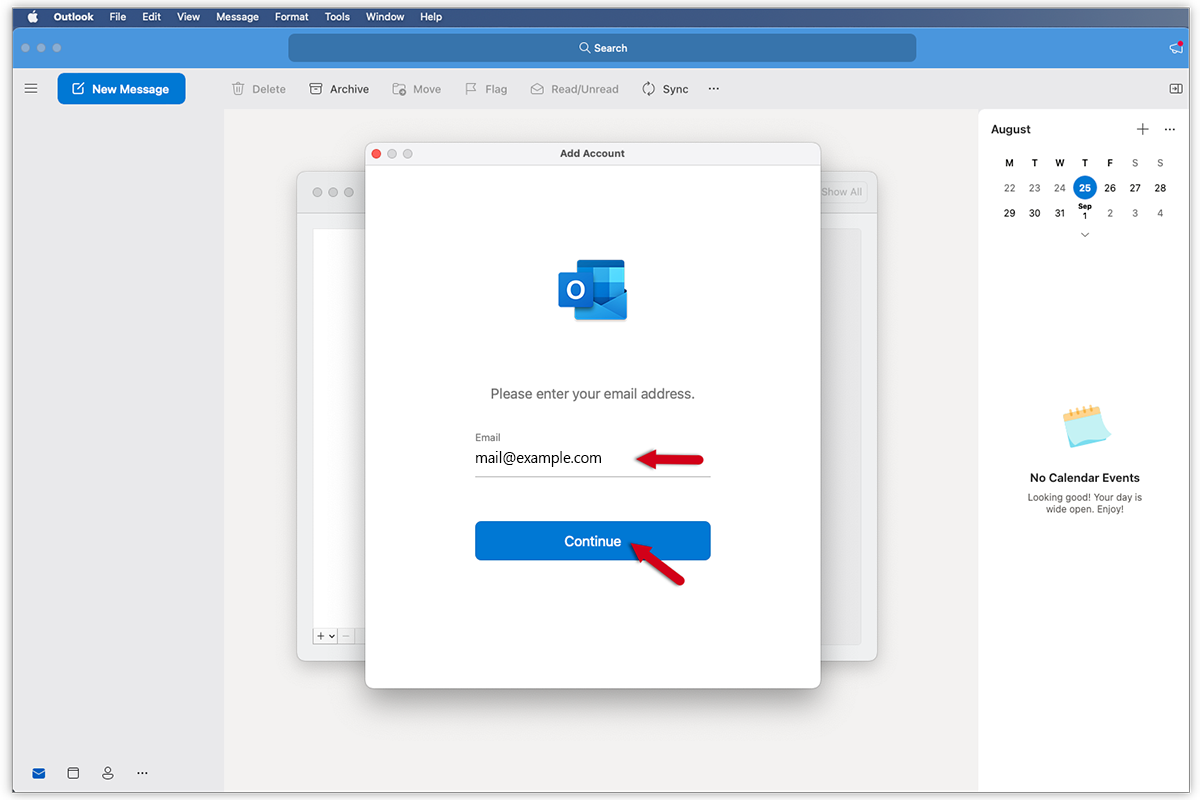Image resolution: width=1200 pixels, height=800 pixels.
Task: Flag the message using toolbar
Action: [x=486, y=89]
